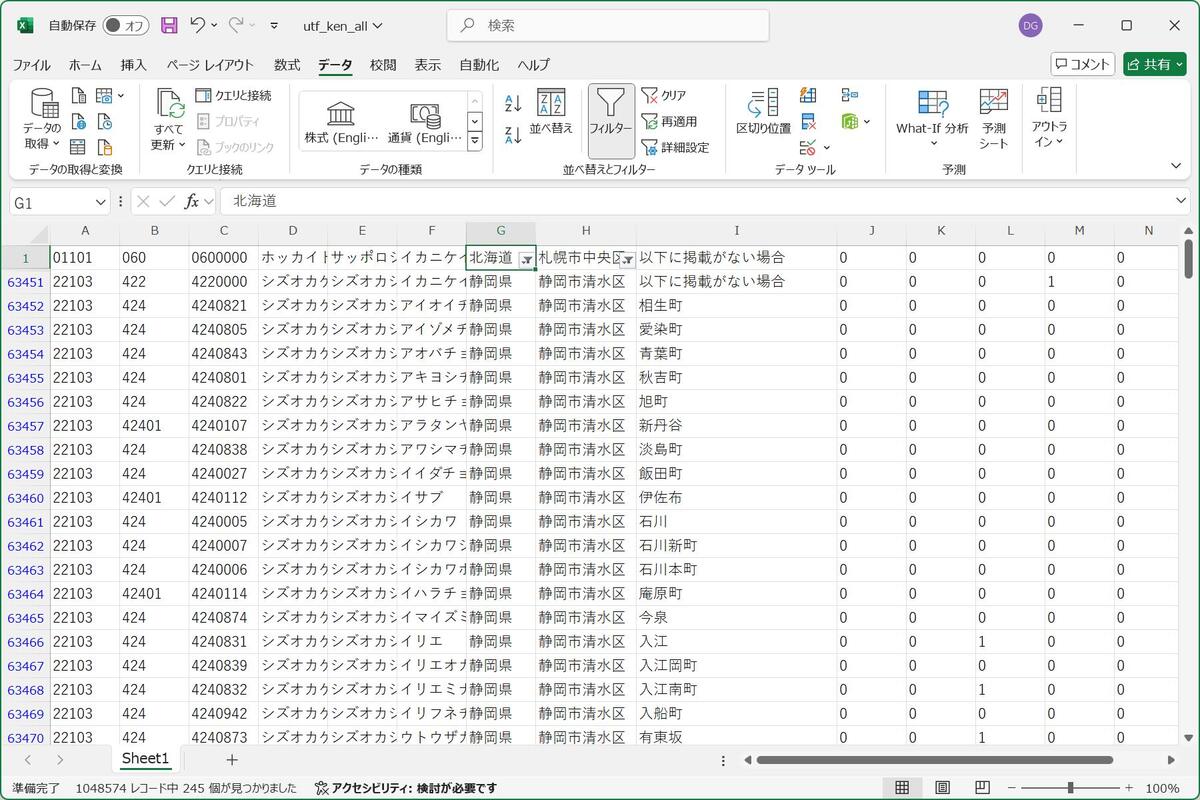Click the From Web import icon
This screenshot has width=1200, height=800.
[79, 122]
